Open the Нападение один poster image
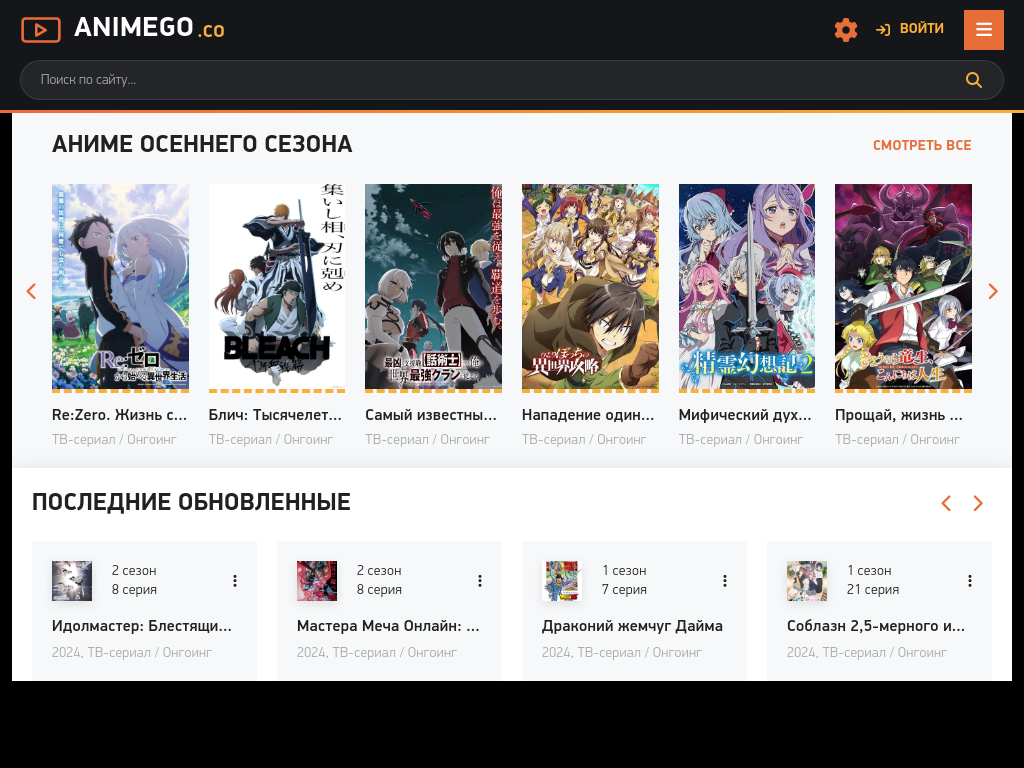Image resolution: width=1024 pixels, height=768 pixels. [590, 288]
